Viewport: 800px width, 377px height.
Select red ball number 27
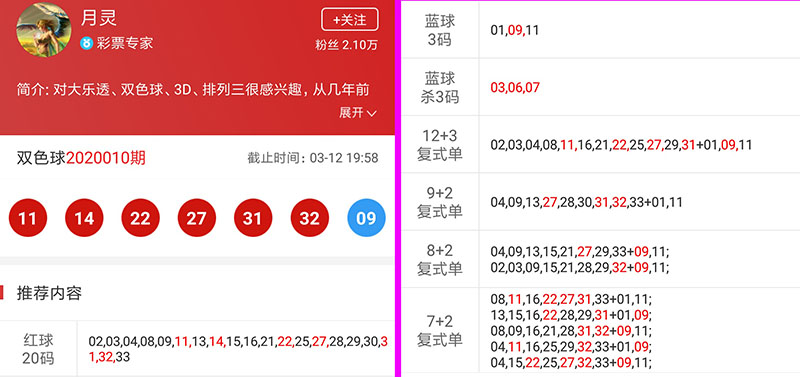[196, 218]
